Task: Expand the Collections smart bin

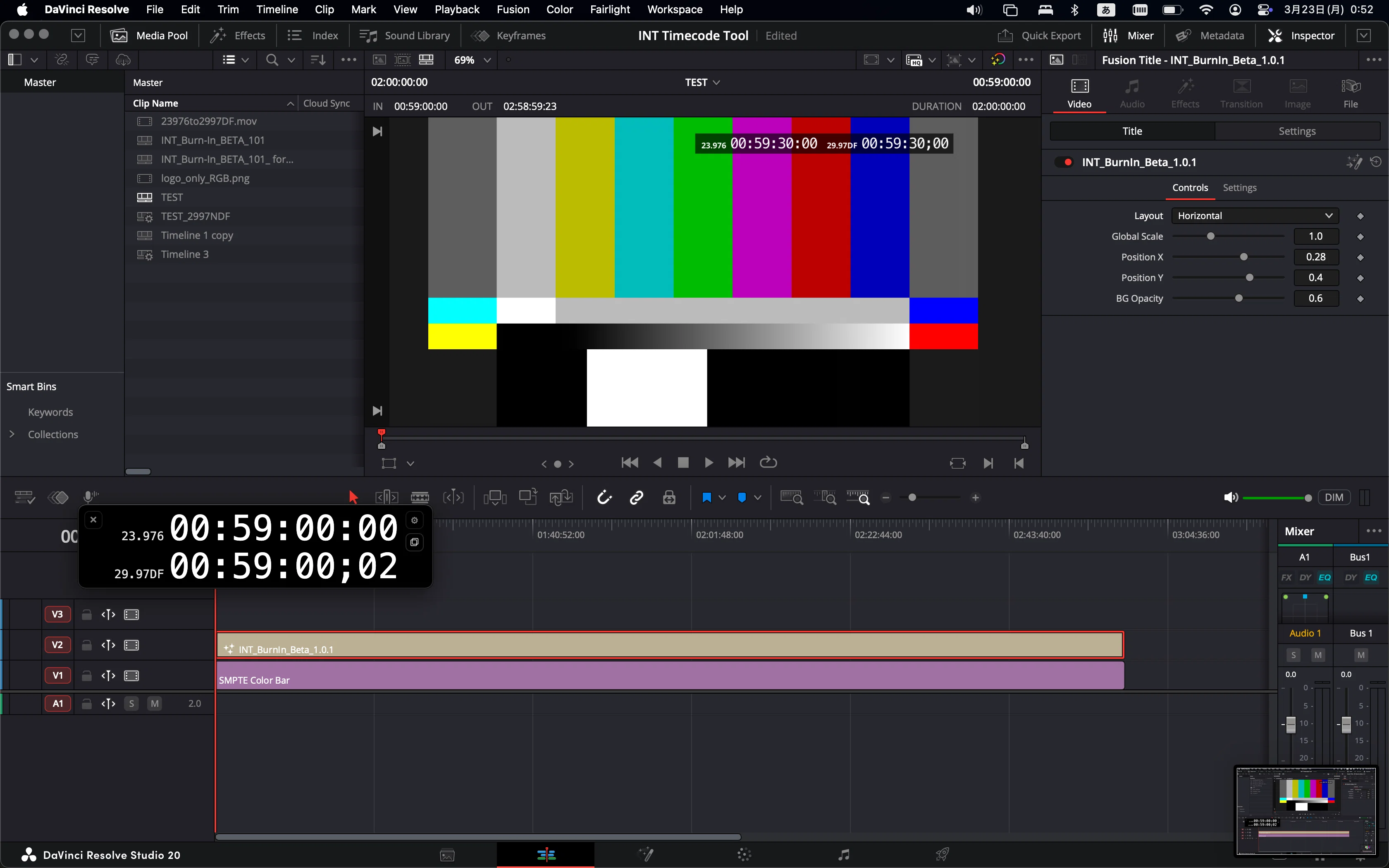Action: point(12,434)
